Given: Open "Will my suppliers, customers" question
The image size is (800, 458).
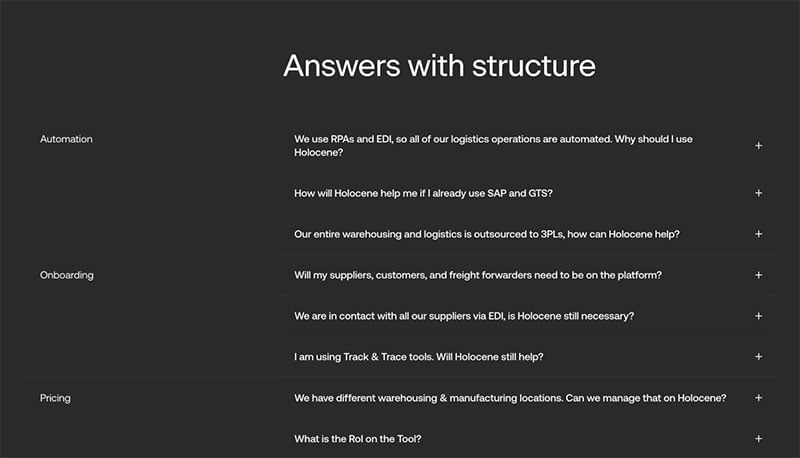Looking at the screenshot, I should [478, 275].
